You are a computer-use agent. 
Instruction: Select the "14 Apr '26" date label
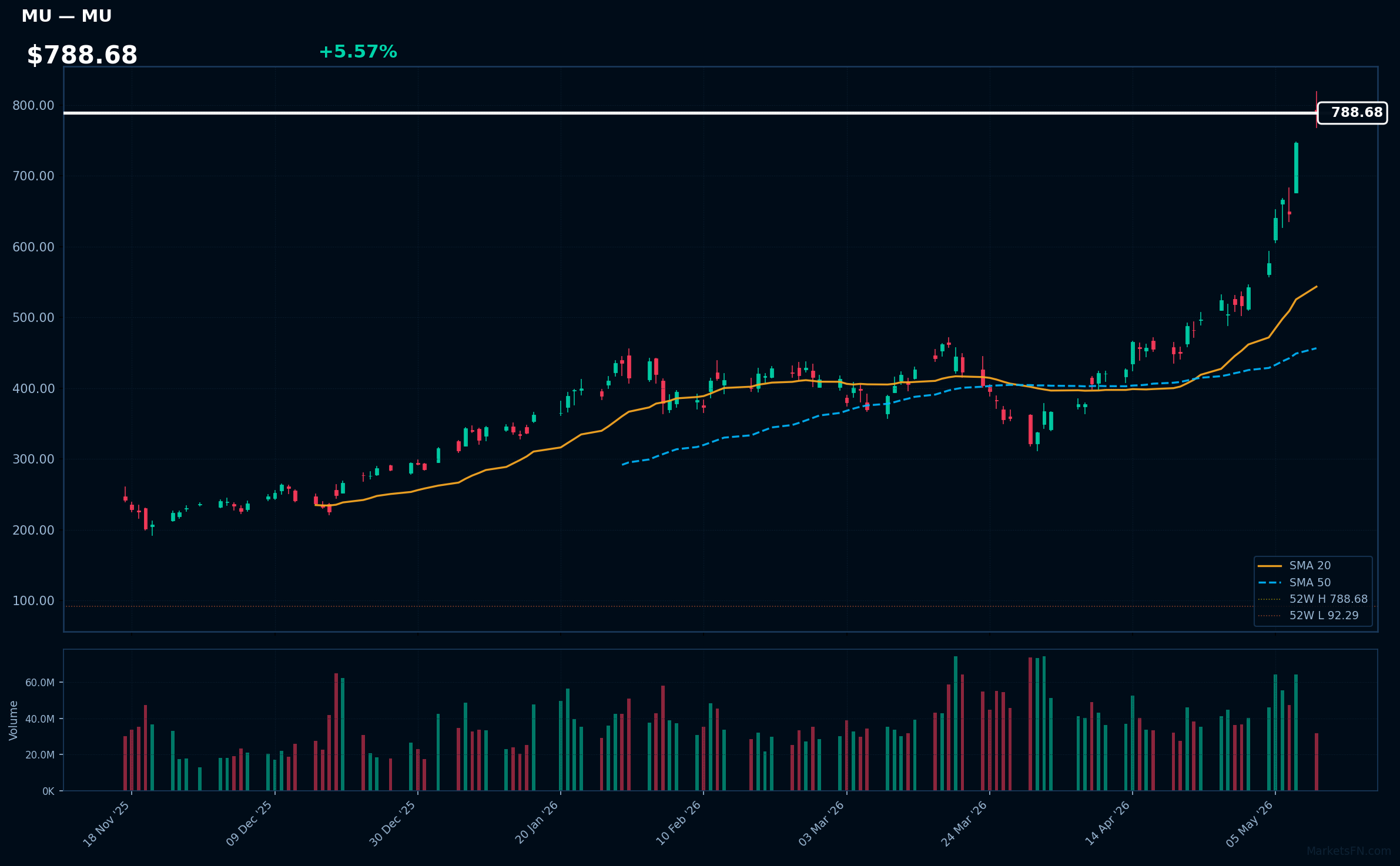pos(1107,823)
